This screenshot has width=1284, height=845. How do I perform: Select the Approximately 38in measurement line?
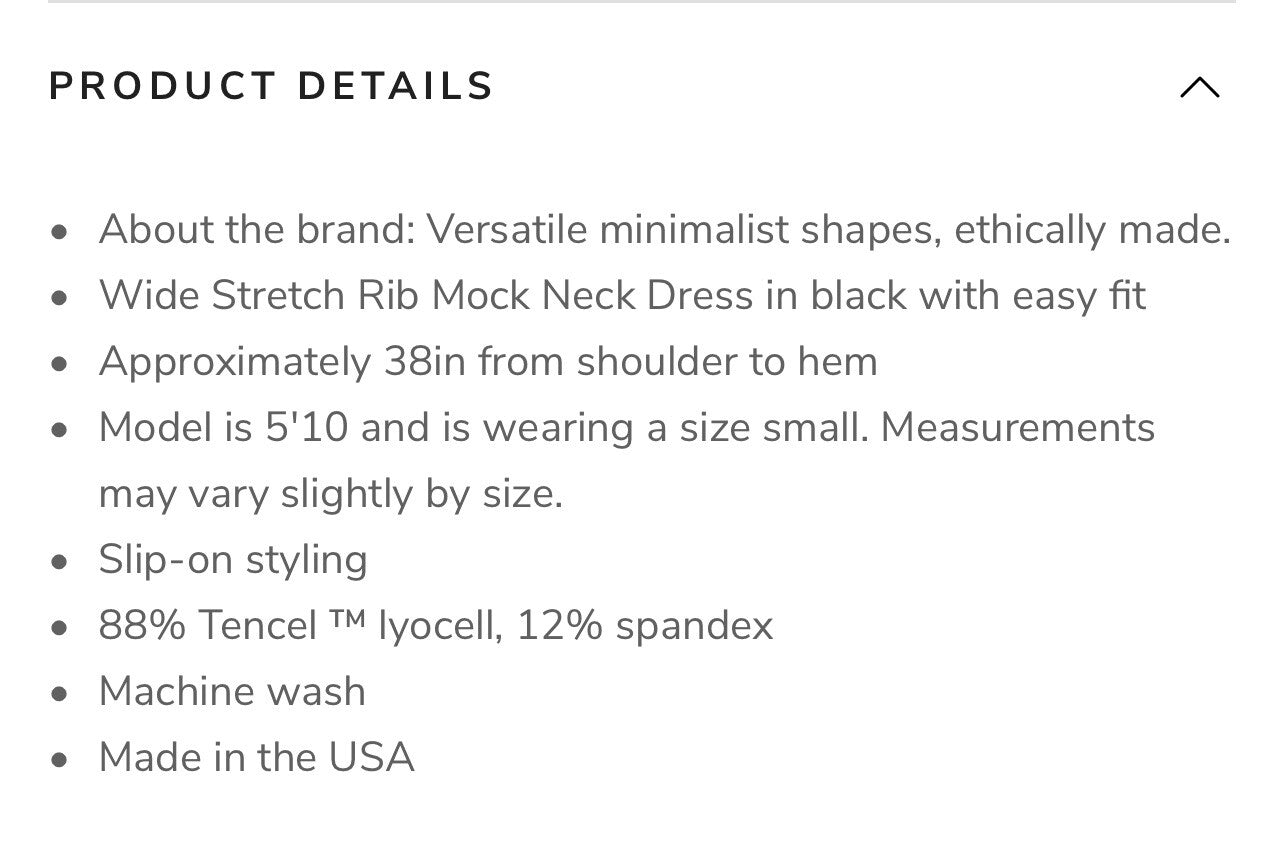point(487,361)
